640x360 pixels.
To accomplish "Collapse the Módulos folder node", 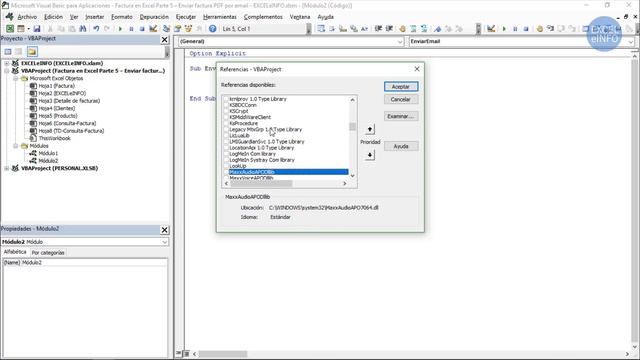I will tap(16, 146).
